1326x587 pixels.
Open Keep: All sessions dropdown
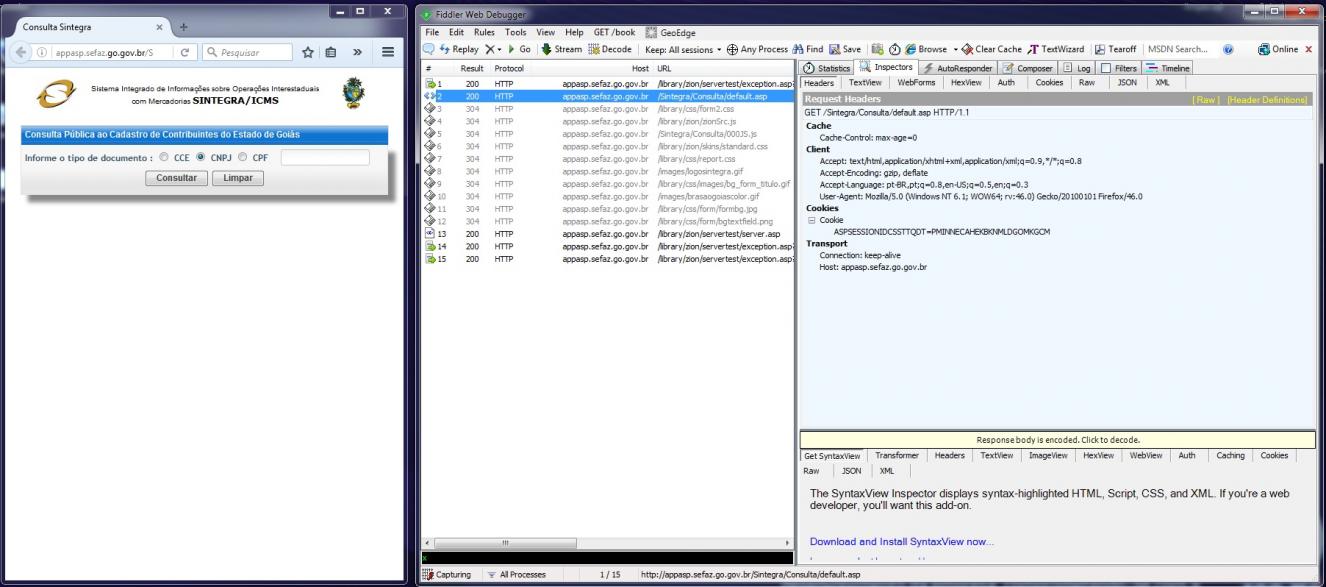685,48
